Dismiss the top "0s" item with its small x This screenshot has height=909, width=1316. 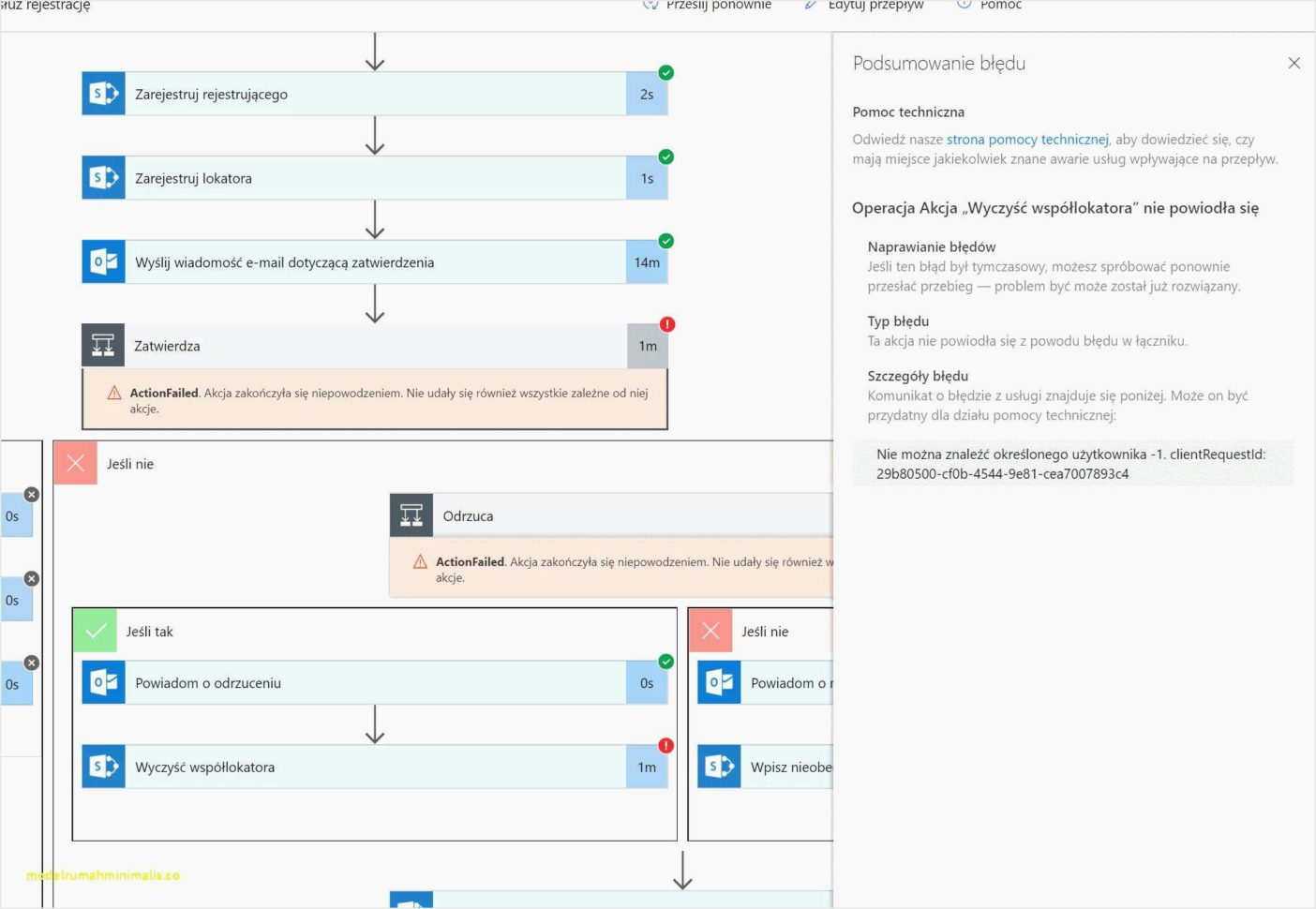pyautogui.click(x=32, y=494)
